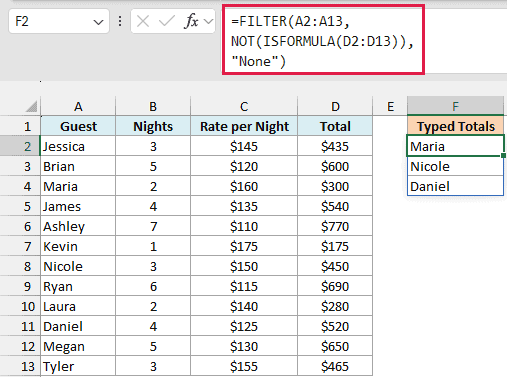
Task: Select column D header
Action: coord(335,106)
